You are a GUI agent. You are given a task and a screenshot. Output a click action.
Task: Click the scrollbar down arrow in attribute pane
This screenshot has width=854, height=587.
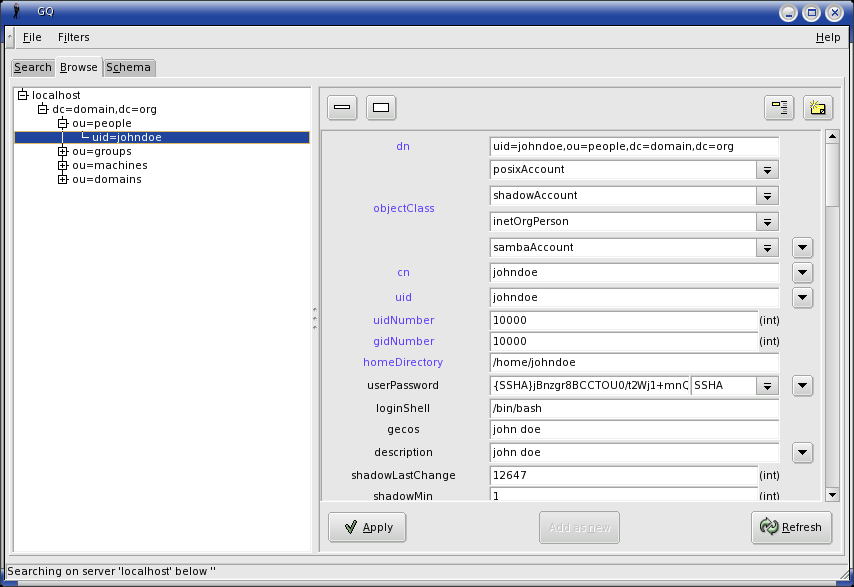click(832, 495)
